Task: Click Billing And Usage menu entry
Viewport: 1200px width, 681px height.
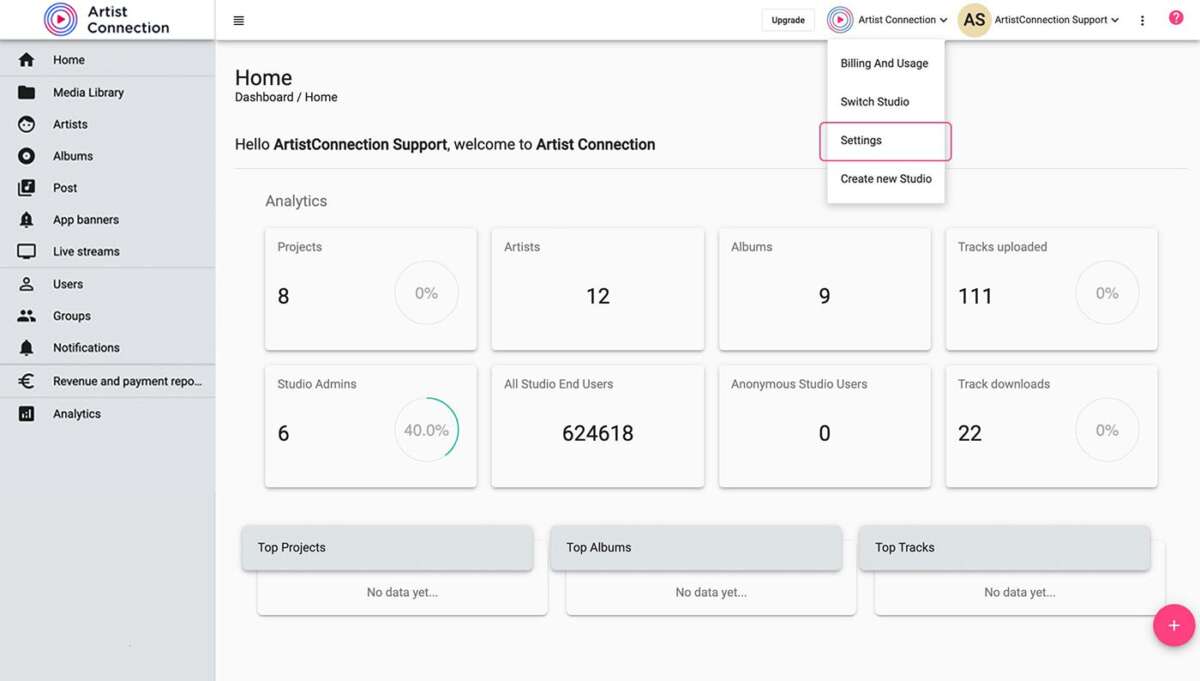Action: (884, 63)
